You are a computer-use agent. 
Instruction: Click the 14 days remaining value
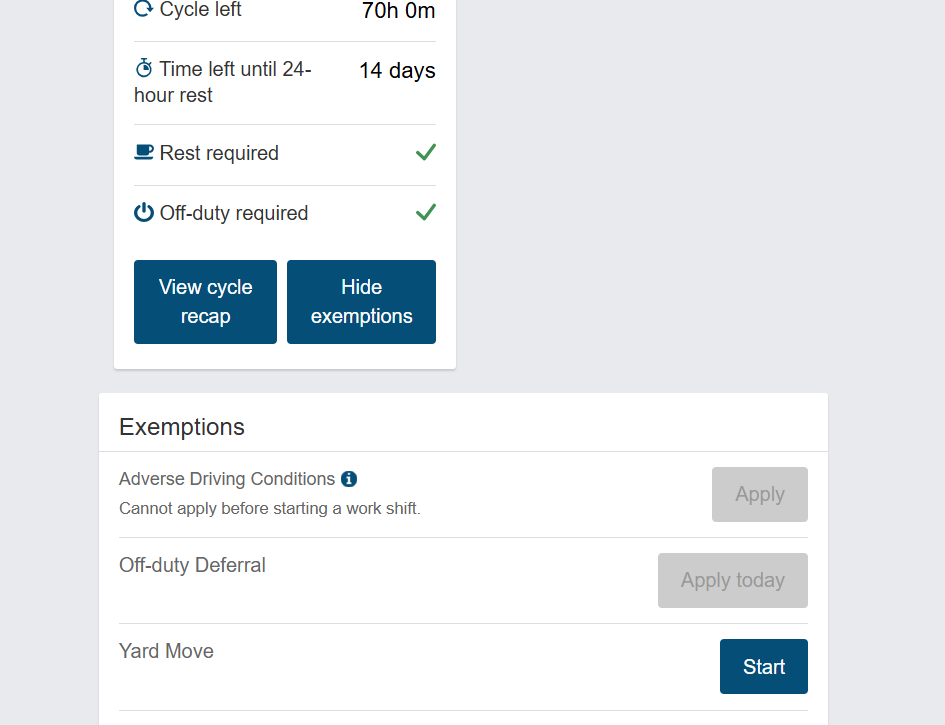click(x=397, y=71)
